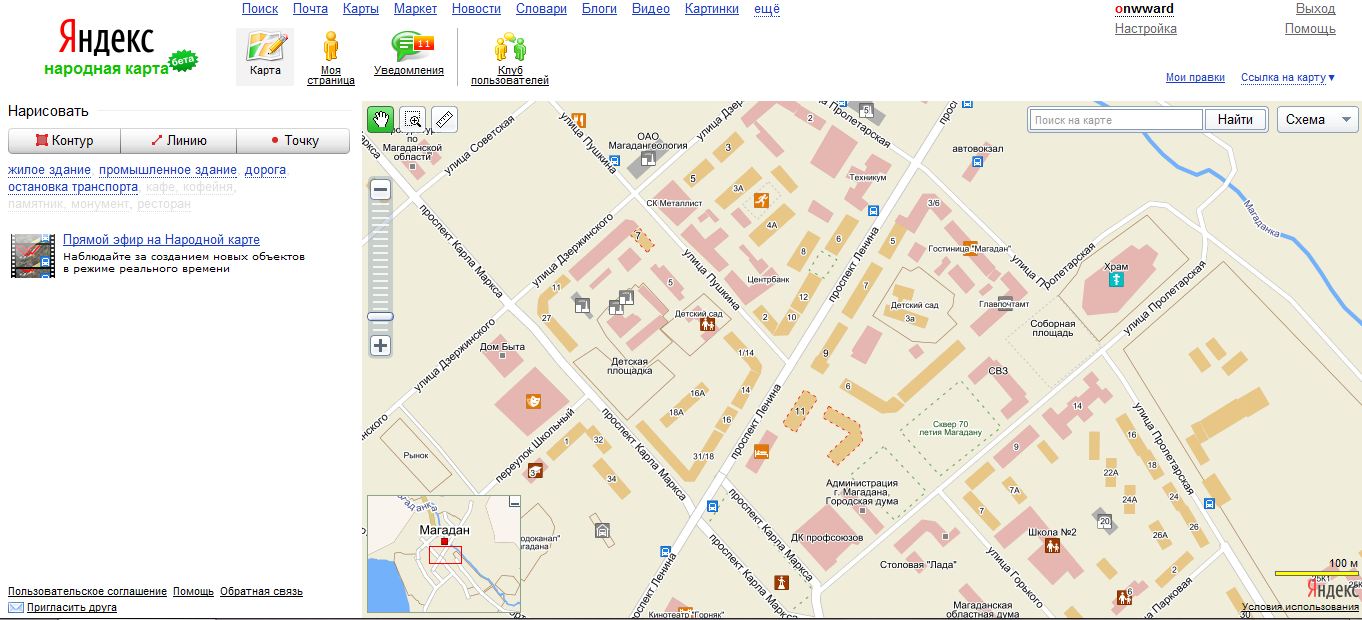Open the Почта top menu link
This screenshot has height=620, width=1362.
[310, 9]
